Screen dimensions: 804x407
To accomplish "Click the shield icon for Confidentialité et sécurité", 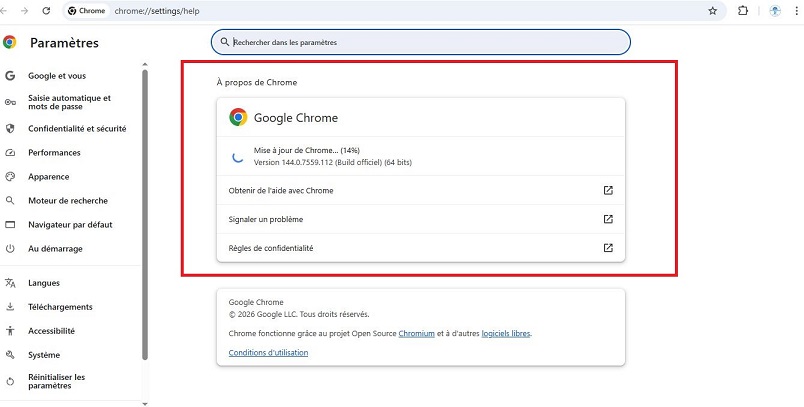I will pos(10,129).
